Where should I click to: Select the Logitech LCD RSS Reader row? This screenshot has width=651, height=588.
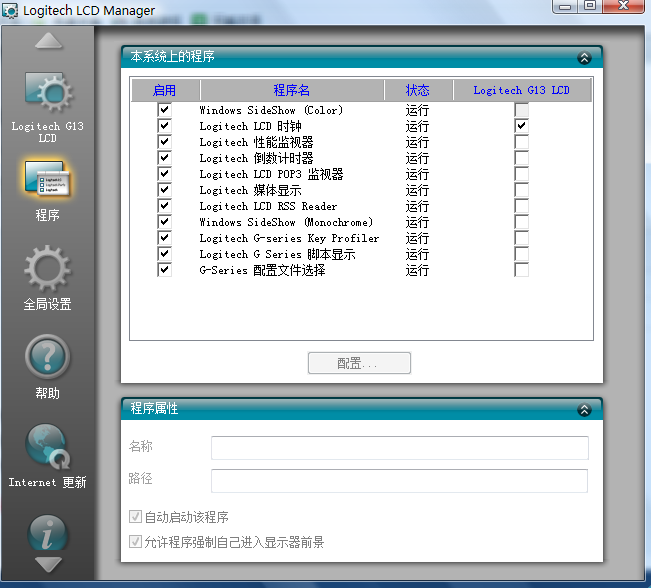[x=268, y=206]
